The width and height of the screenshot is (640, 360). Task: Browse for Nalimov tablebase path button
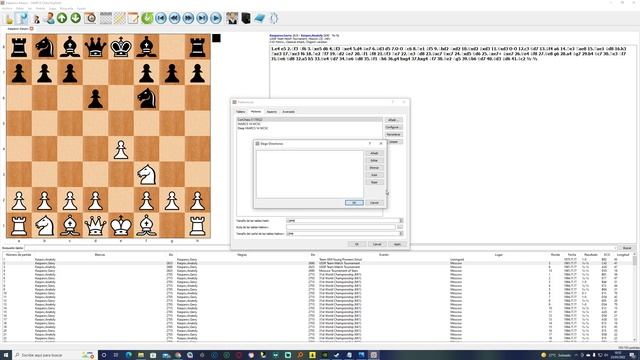[x=400, y=227]
